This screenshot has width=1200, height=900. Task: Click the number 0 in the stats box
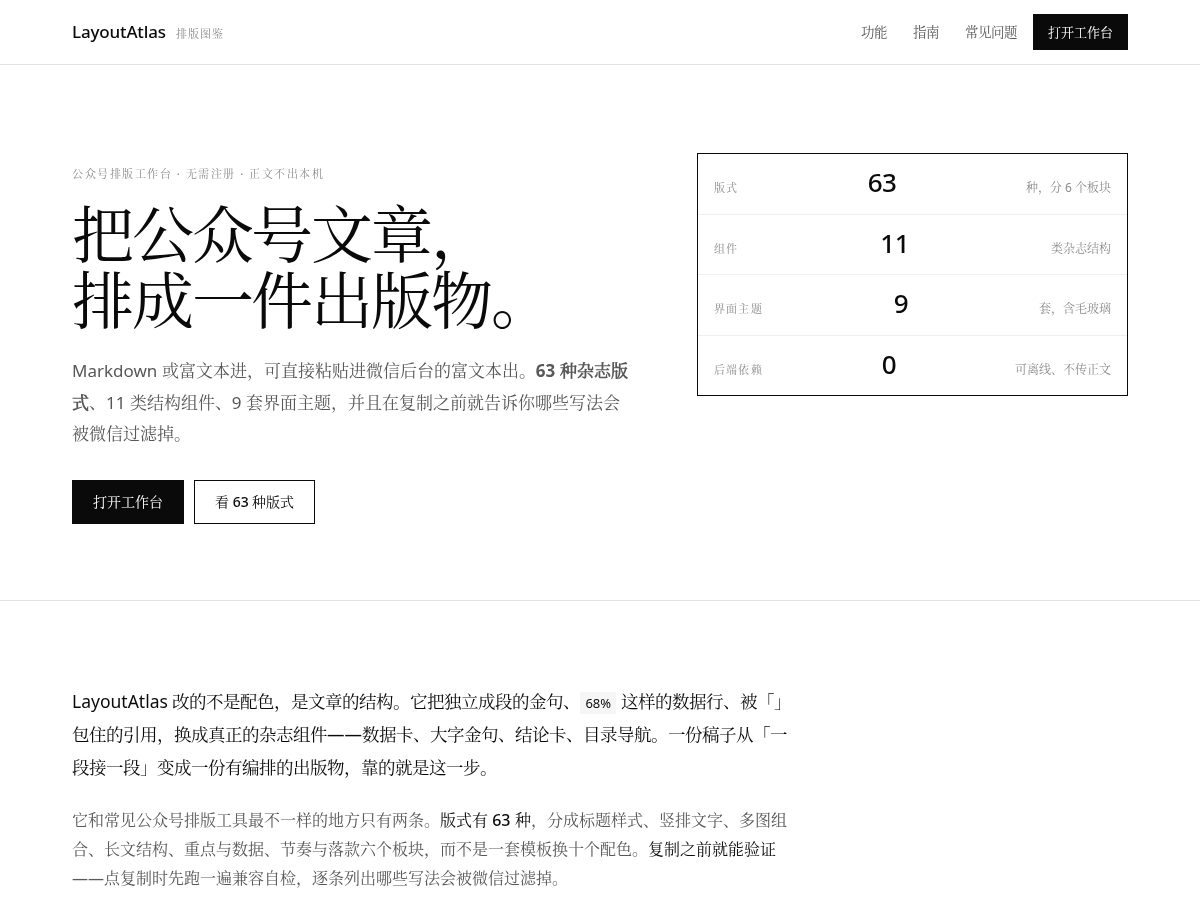click(889, 366)
